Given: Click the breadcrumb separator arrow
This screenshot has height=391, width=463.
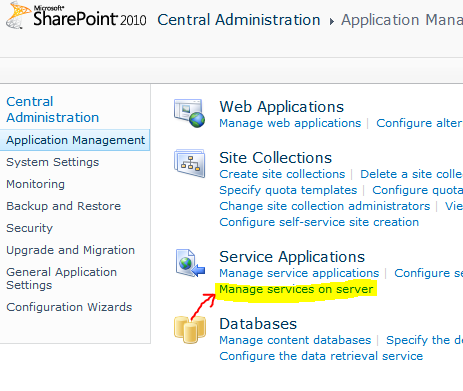Looking at the screenshot, I should 331,22.
